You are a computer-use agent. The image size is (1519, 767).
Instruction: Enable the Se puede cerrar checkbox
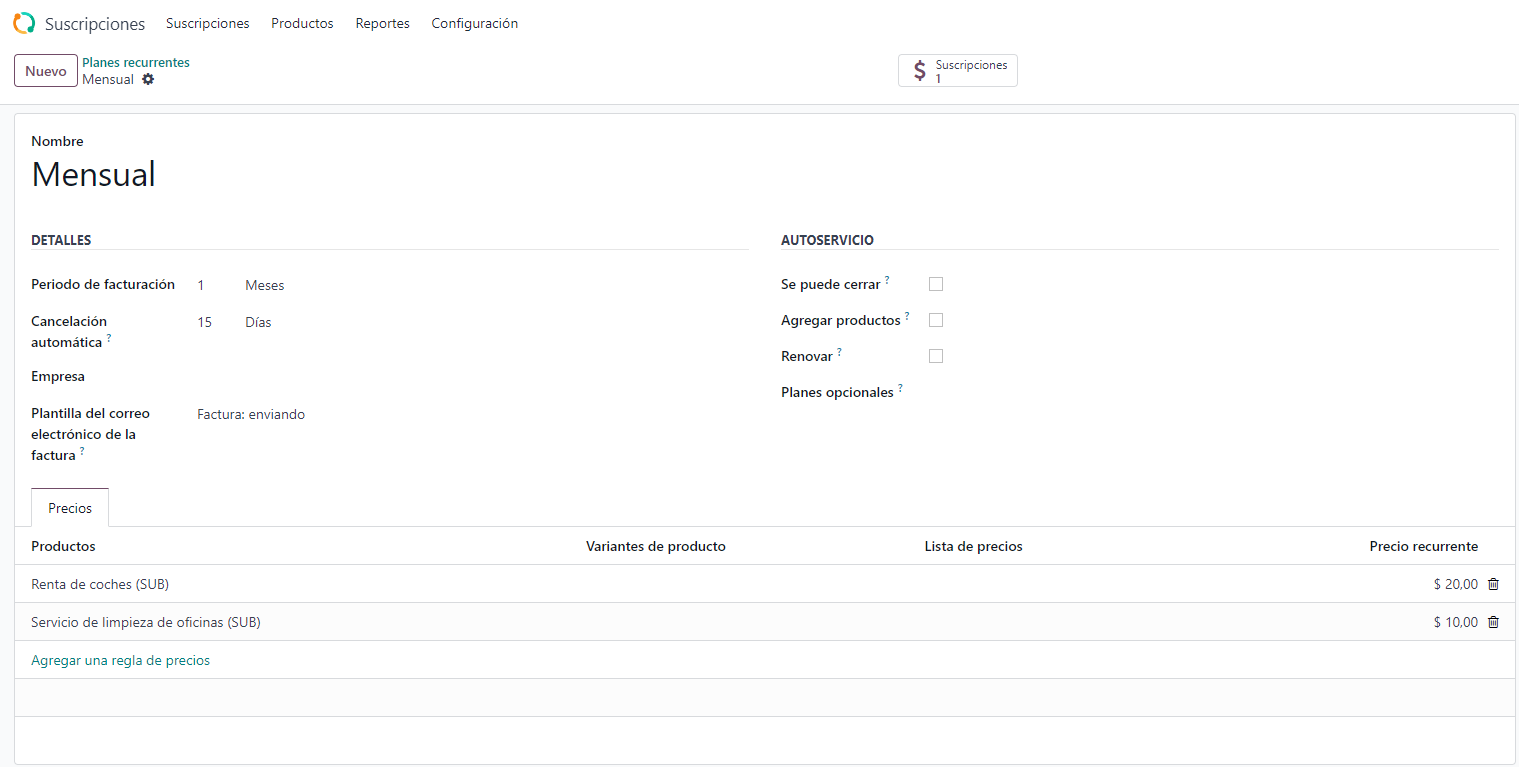click(936, 284)
